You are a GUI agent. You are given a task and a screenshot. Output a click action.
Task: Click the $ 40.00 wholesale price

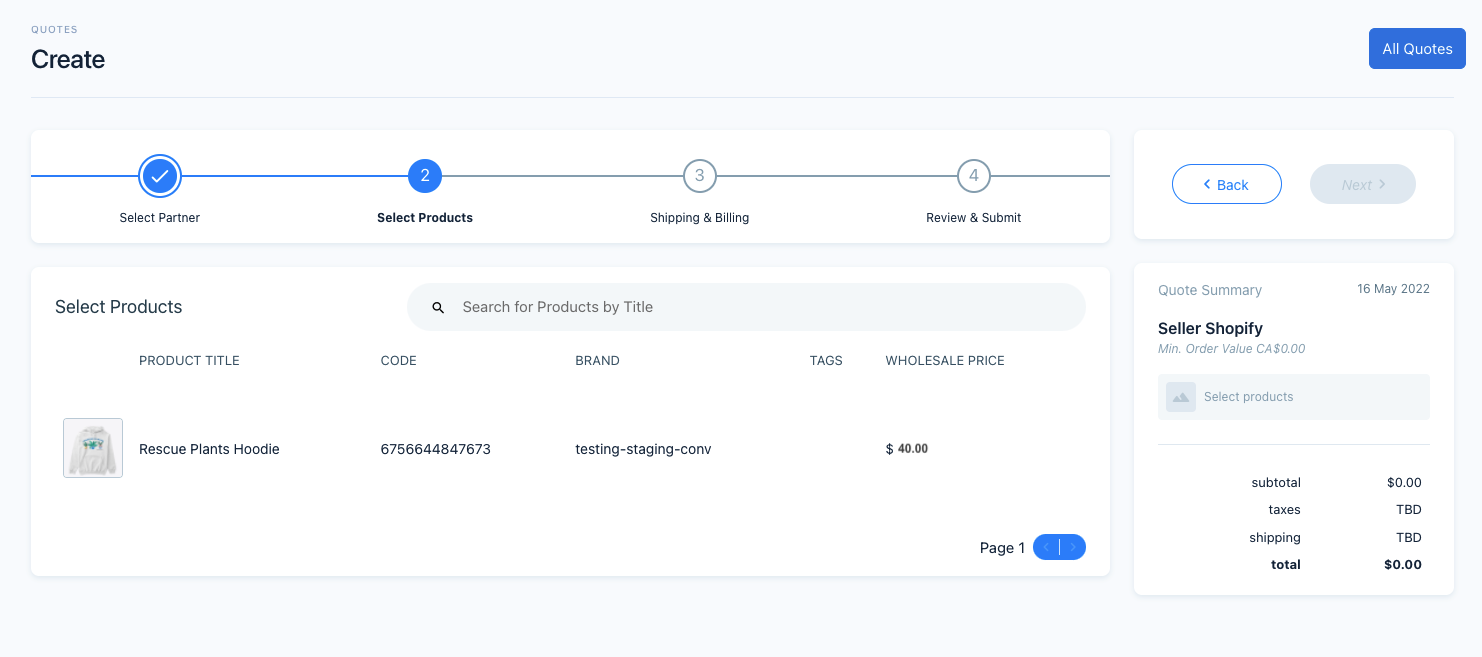[x=907, y=449]
